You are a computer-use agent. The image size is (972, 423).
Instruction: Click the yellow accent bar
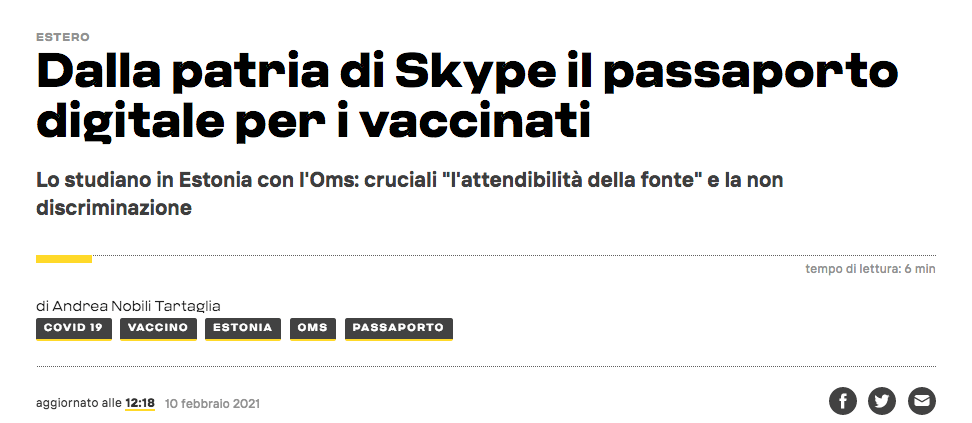(64, 259)
